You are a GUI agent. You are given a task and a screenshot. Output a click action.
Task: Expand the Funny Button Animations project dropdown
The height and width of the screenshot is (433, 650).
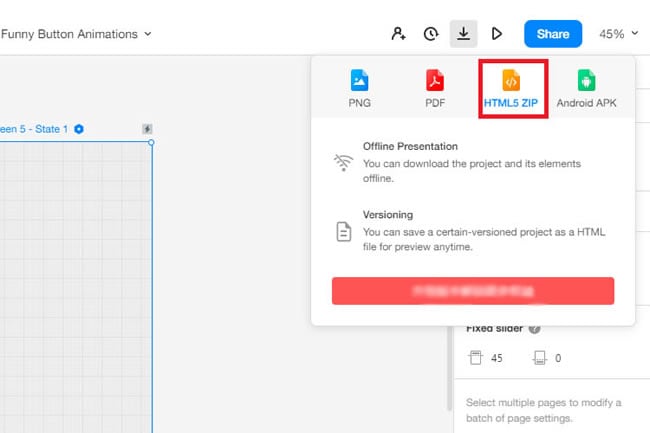[x=76, y=34]
